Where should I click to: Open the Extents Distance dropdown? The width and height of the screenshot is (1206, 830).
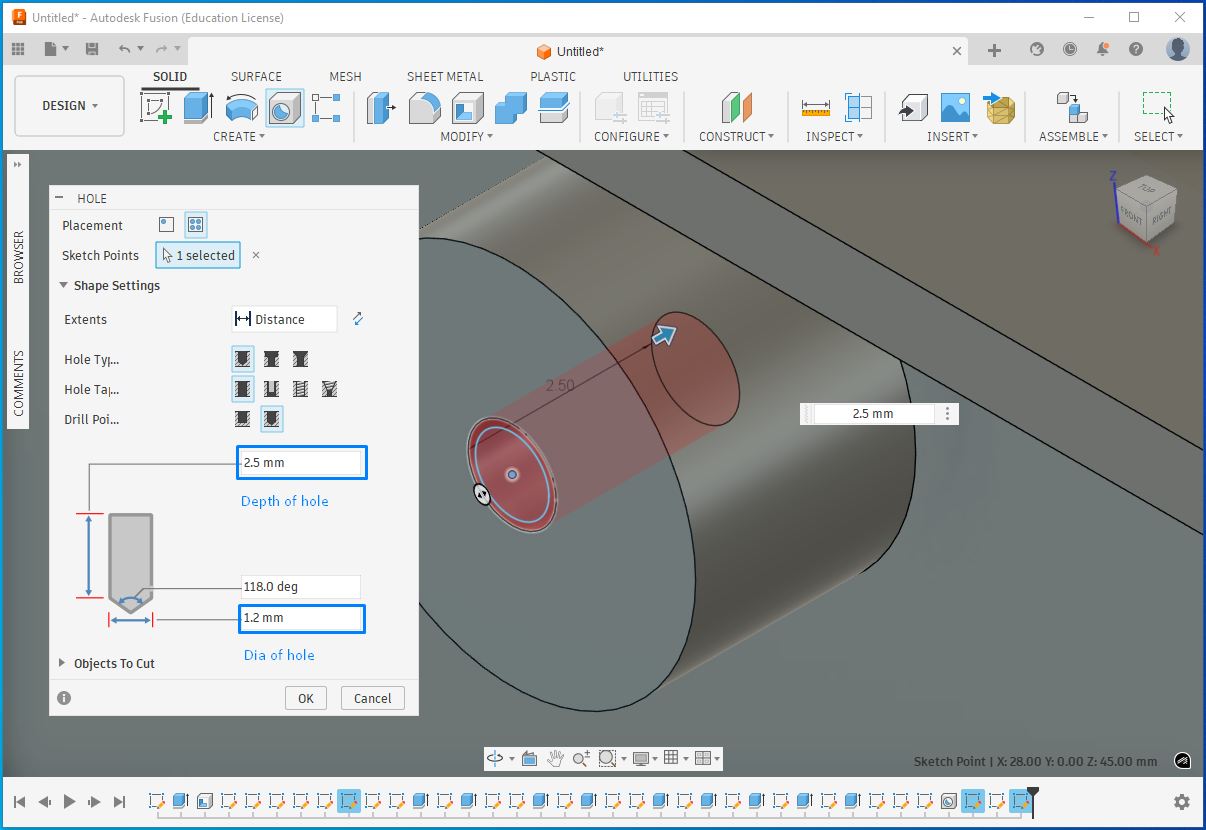coord(284,319)
